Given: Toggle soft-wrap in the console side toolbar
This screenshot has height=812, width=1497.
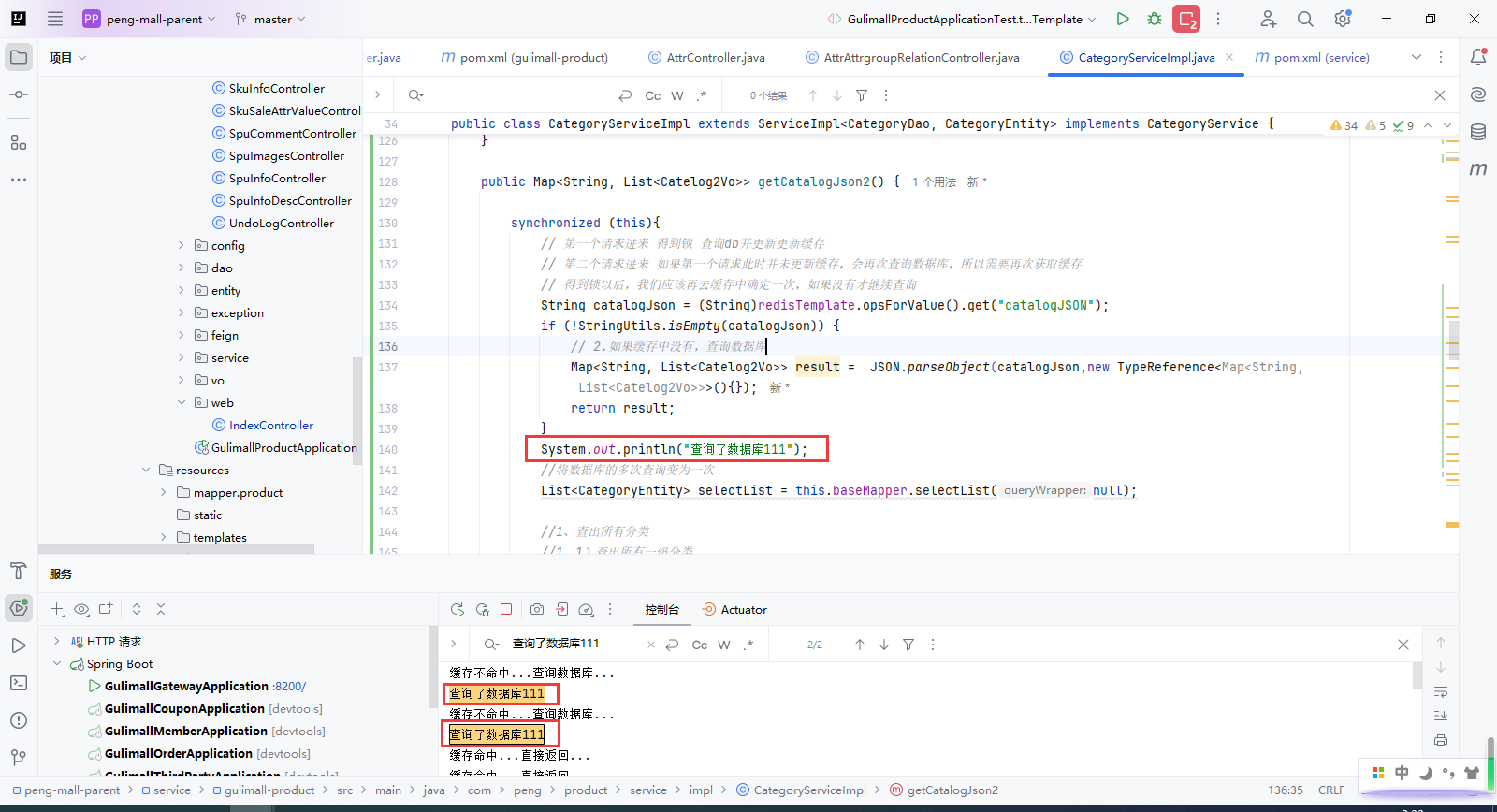Looking at the screenshot, I should pyautogui.click(x=1441, y=691).
